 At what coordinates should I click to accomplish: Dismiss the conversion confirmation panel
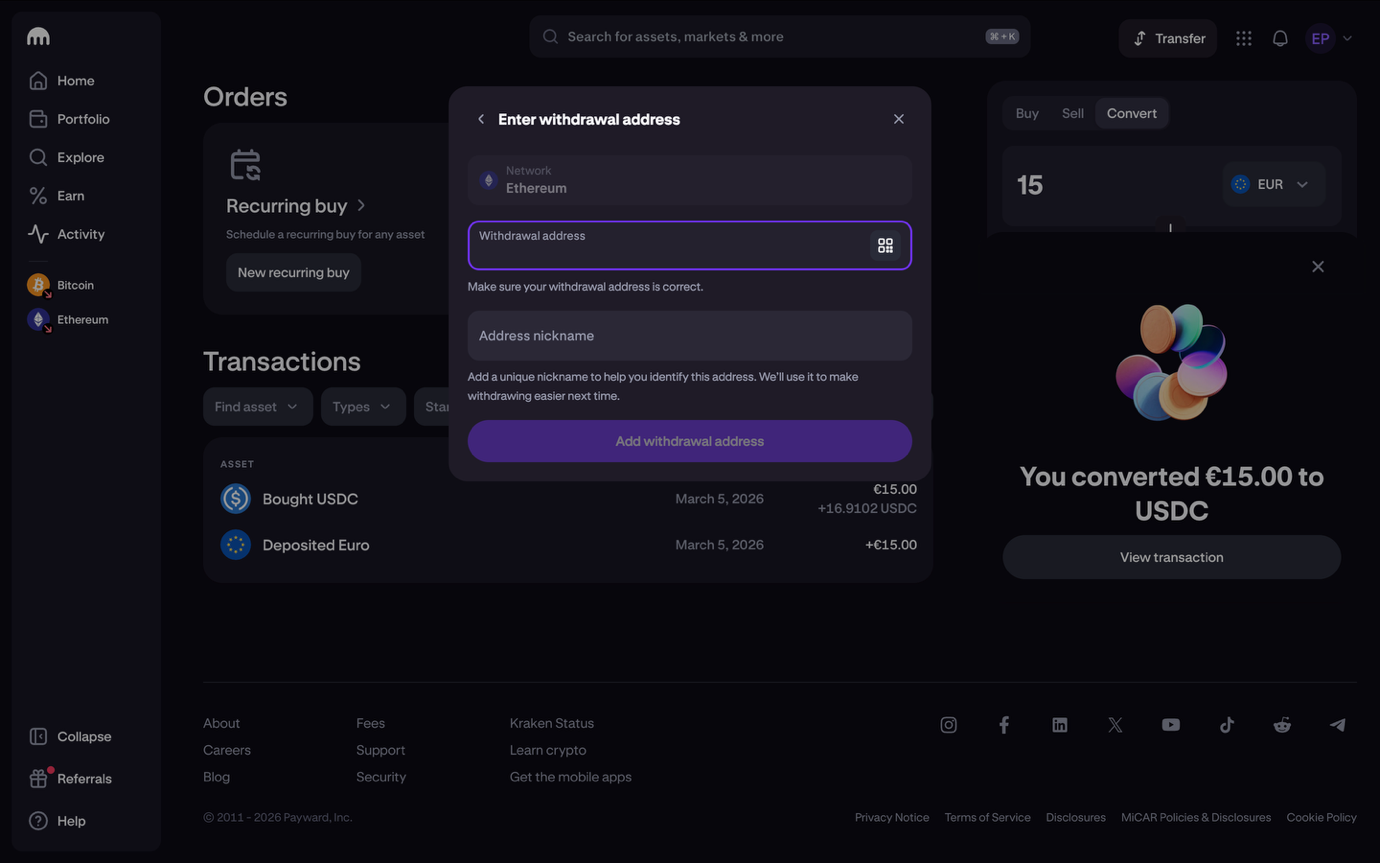click(1317, 267)
